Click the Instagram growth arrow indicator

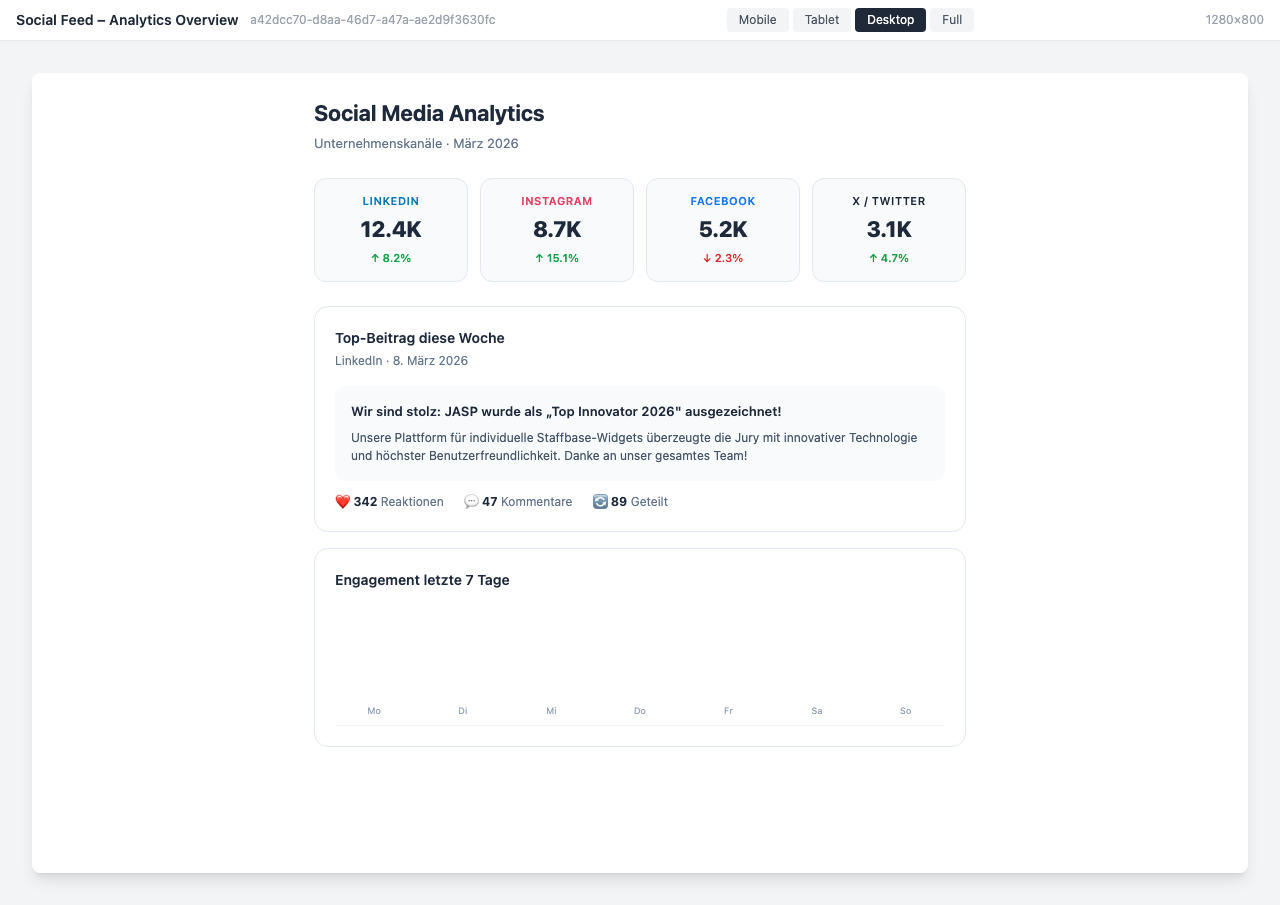[x=539, y=257]
